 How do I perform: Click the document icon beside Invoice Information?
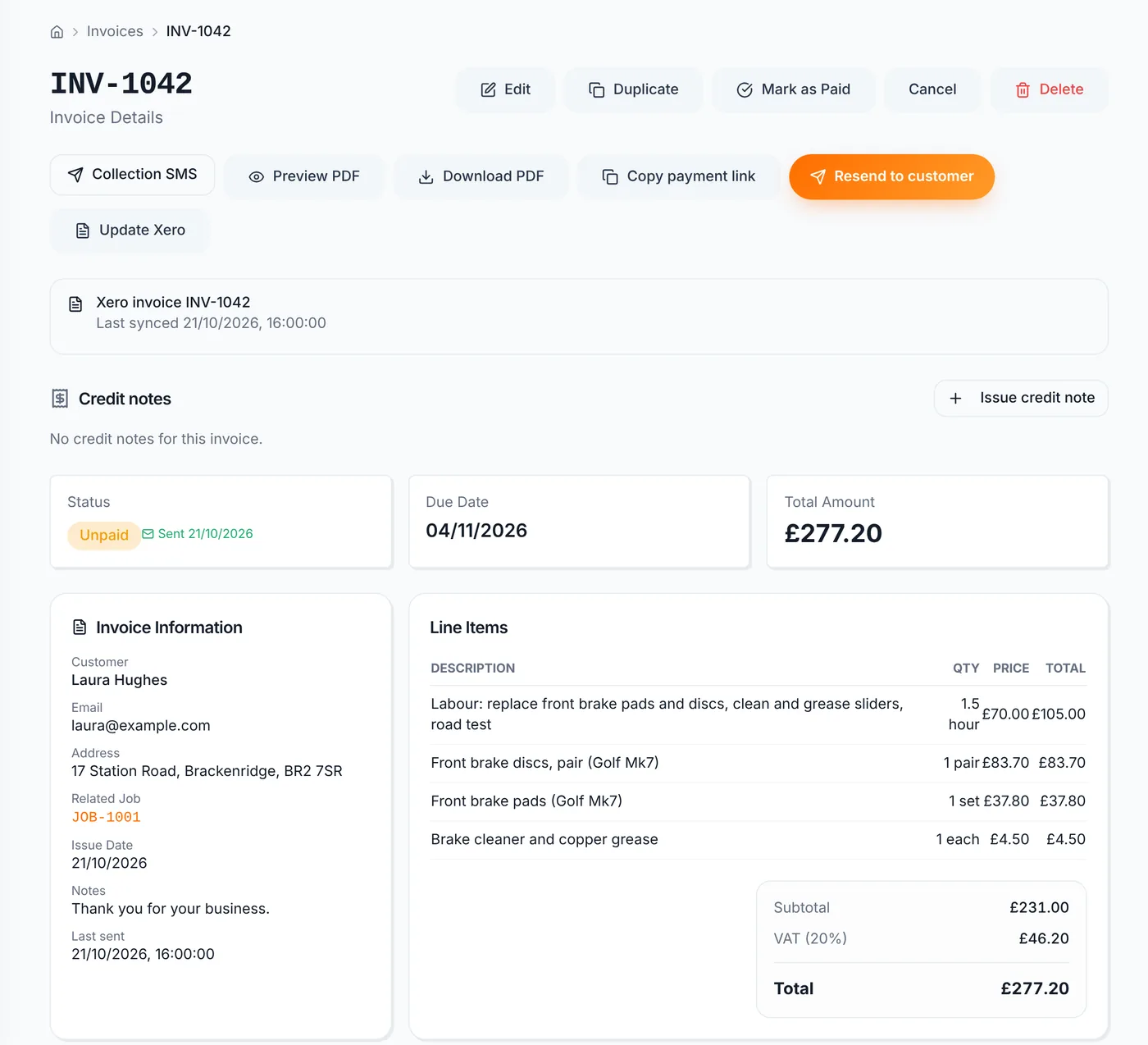tap(80, 627)
